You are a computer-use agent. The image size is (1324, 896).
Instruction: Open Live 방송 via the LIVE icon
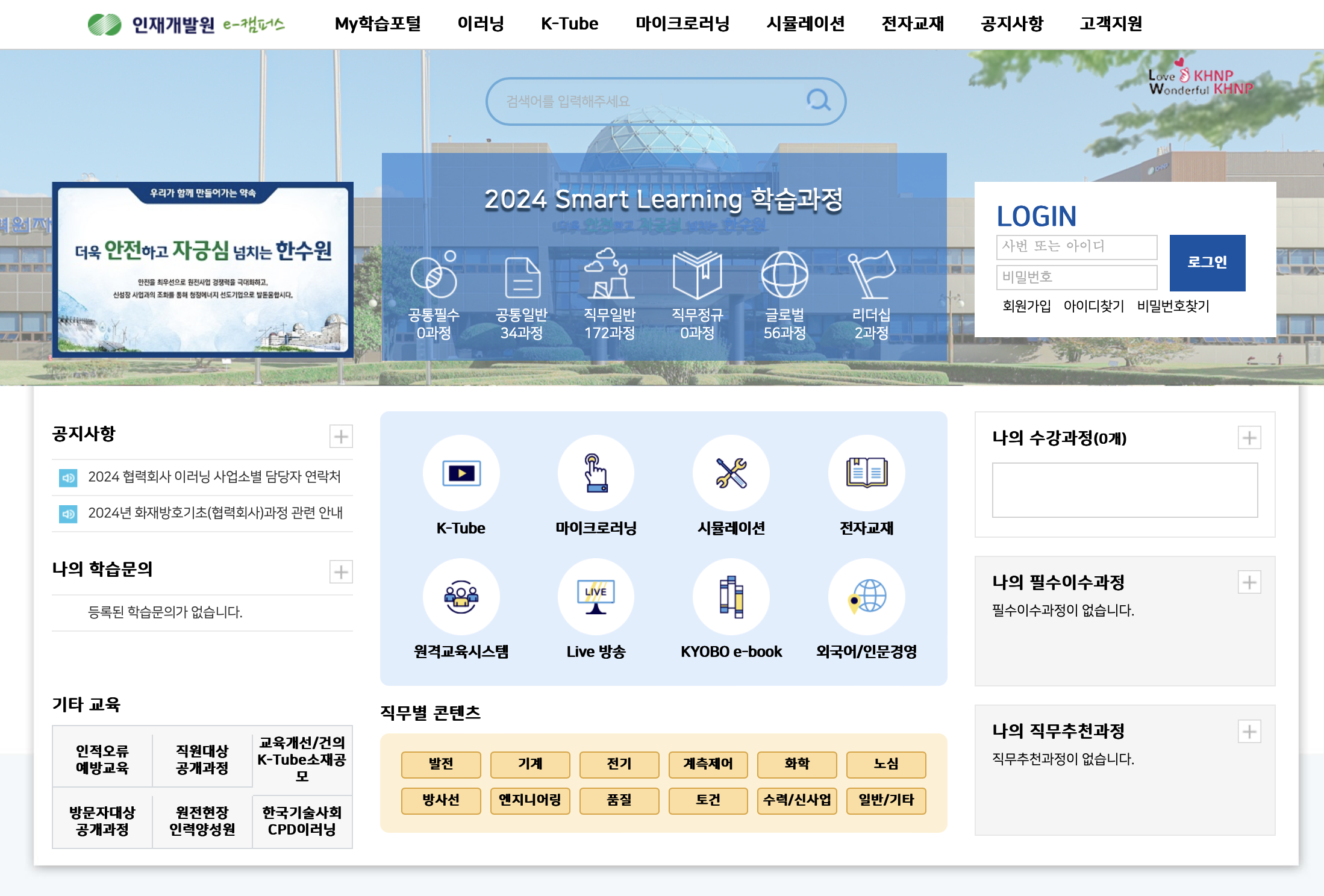[x=596, y=597]
